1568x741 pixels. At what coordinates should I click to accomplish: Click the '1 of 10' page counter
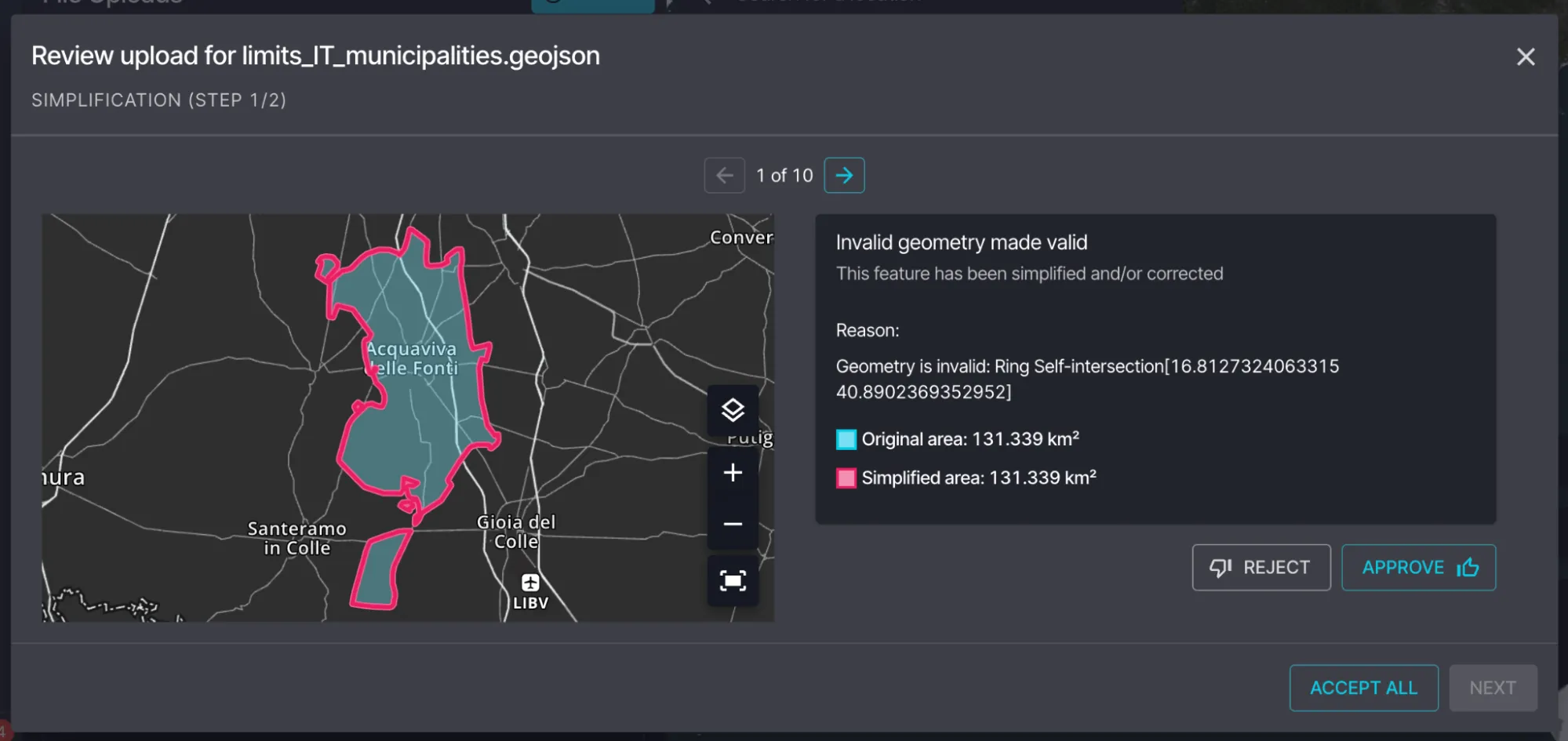tap(784, 175)
